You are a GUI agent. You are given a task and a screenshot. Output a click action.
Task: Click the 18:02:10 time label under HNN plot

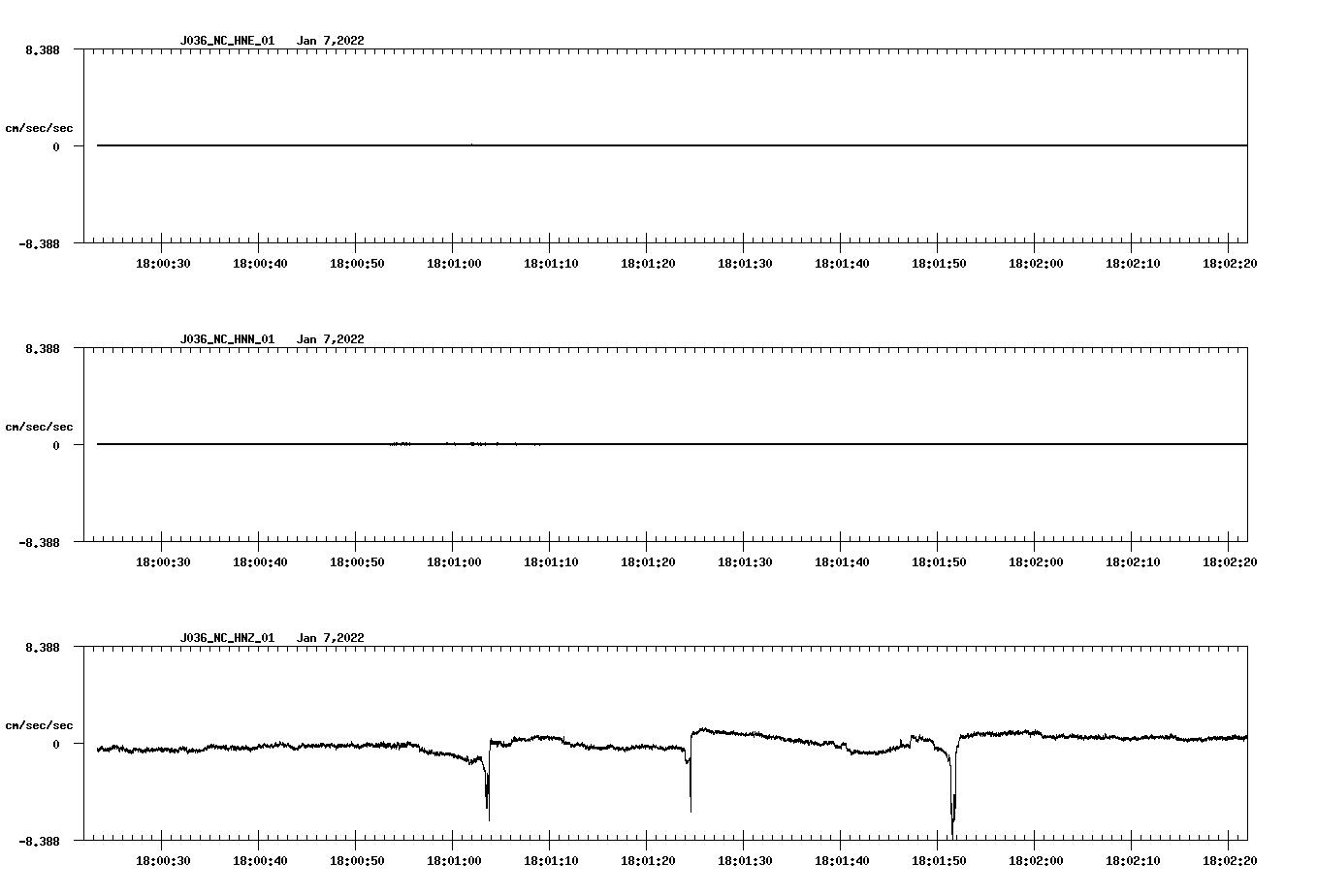pos(1133,561)
